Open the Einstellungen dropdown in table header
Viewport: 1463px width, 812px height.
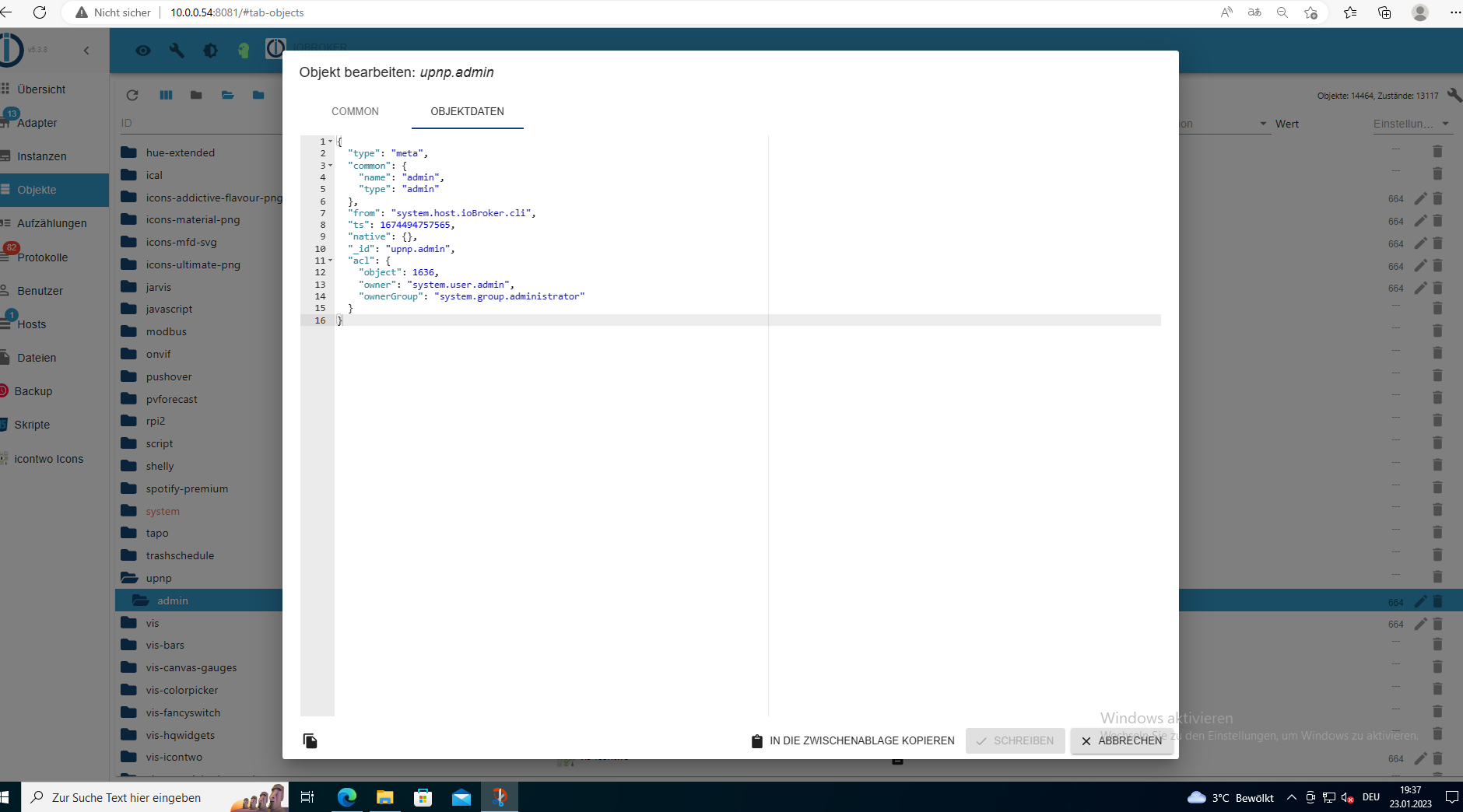(x=1411, y=124)
